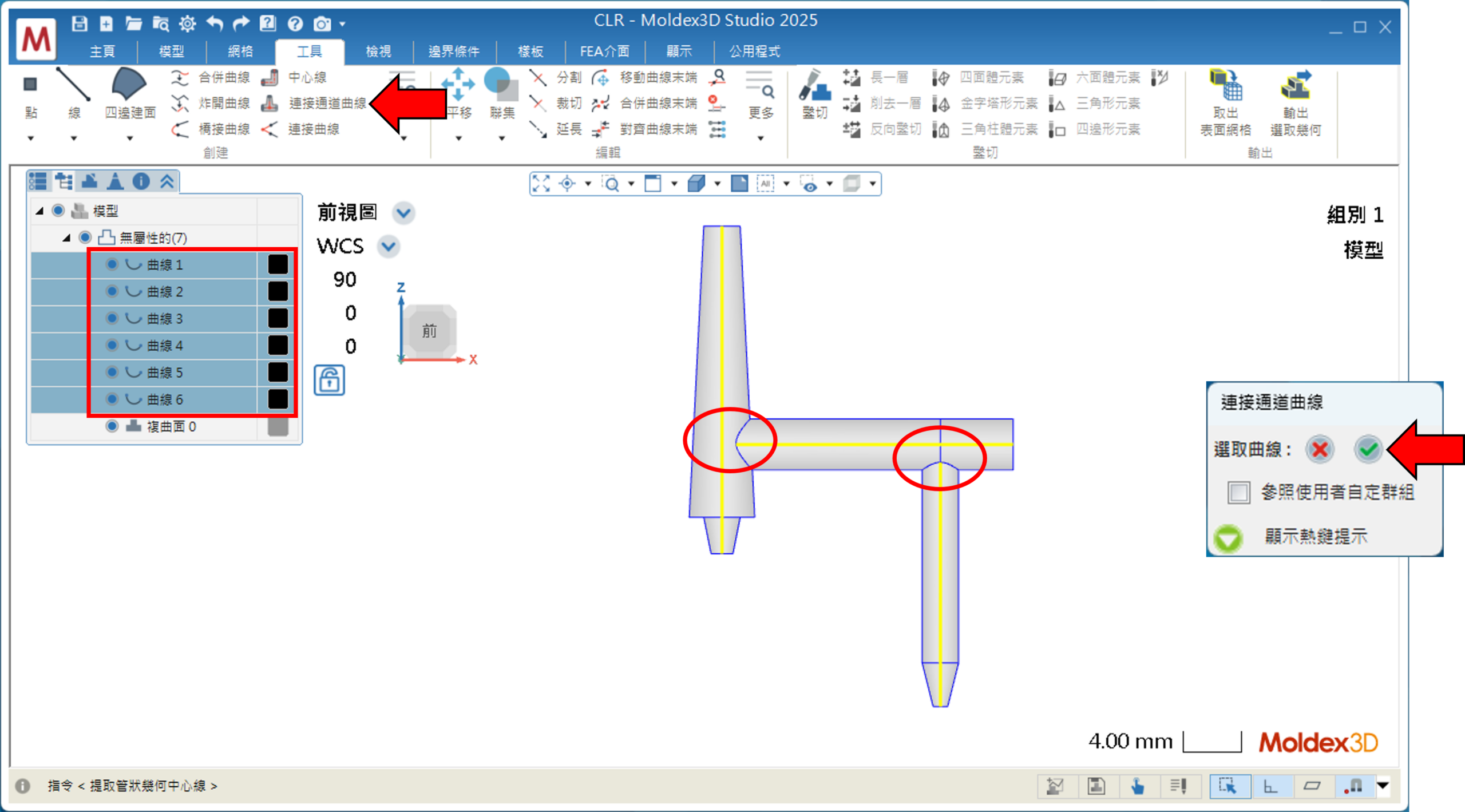The image size is (1465, 812).
Task: Click the 連接通道曲線 tool icon
Action: tap(270, 103)
